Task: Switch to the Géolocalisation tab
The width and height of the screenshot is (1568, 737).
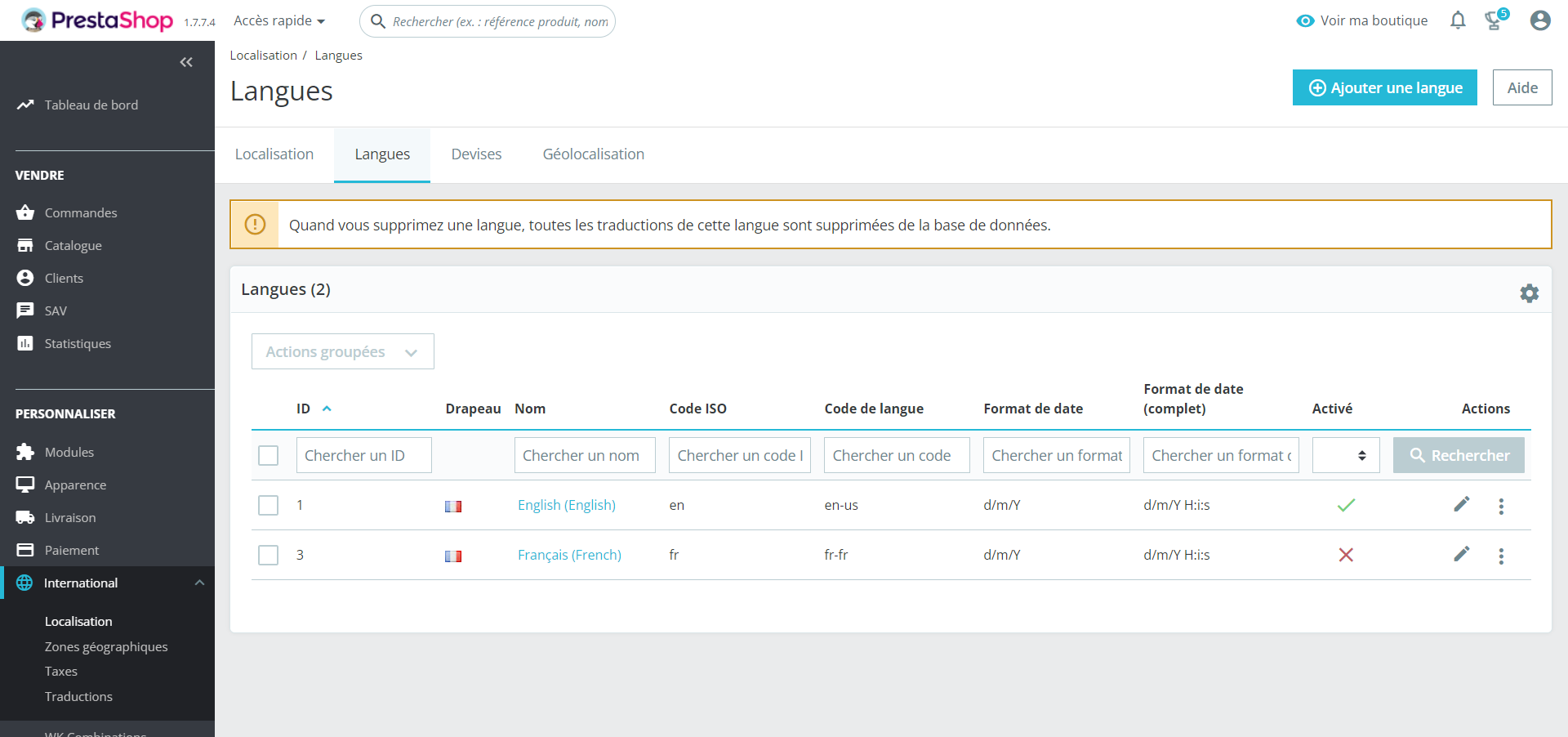Action: point(593,154)
